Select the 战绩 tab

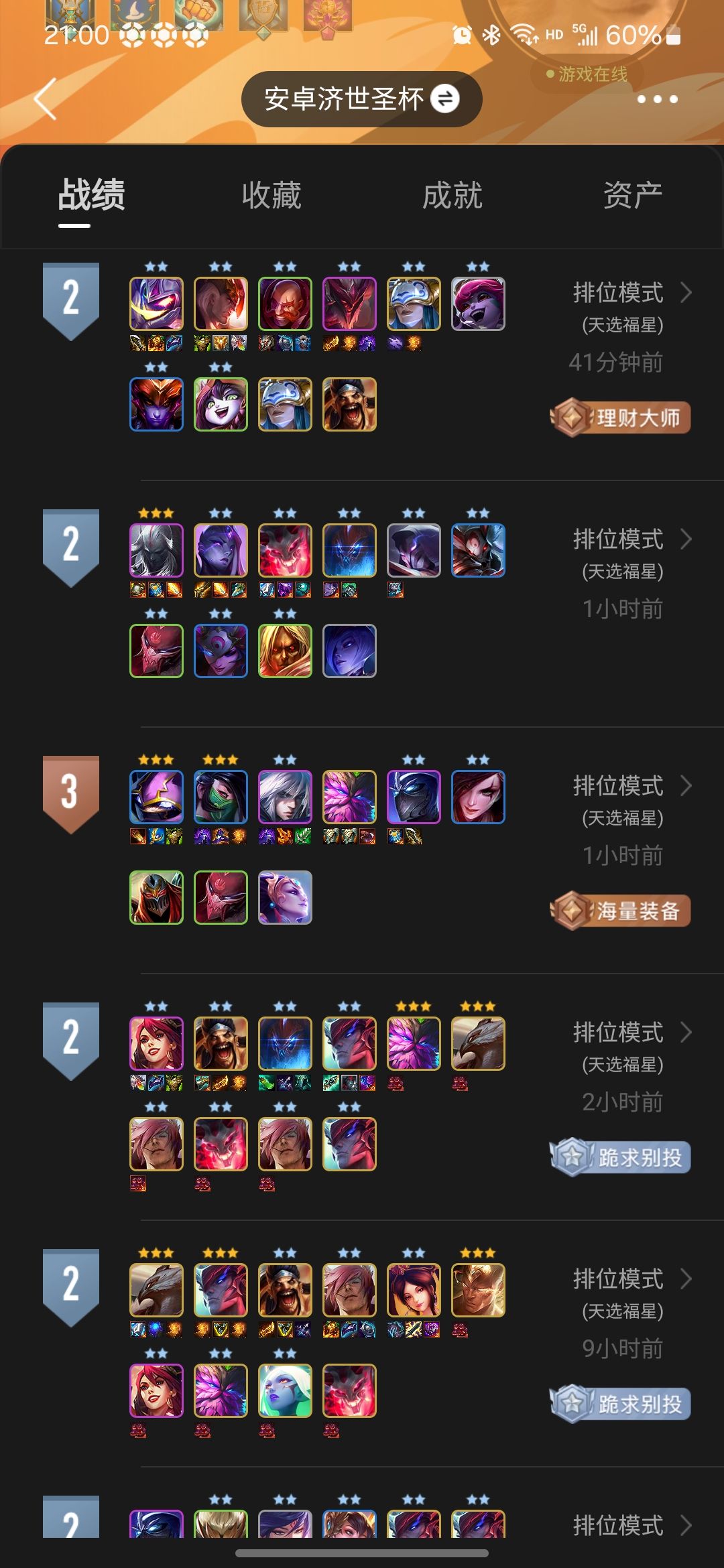coord(91,195)
